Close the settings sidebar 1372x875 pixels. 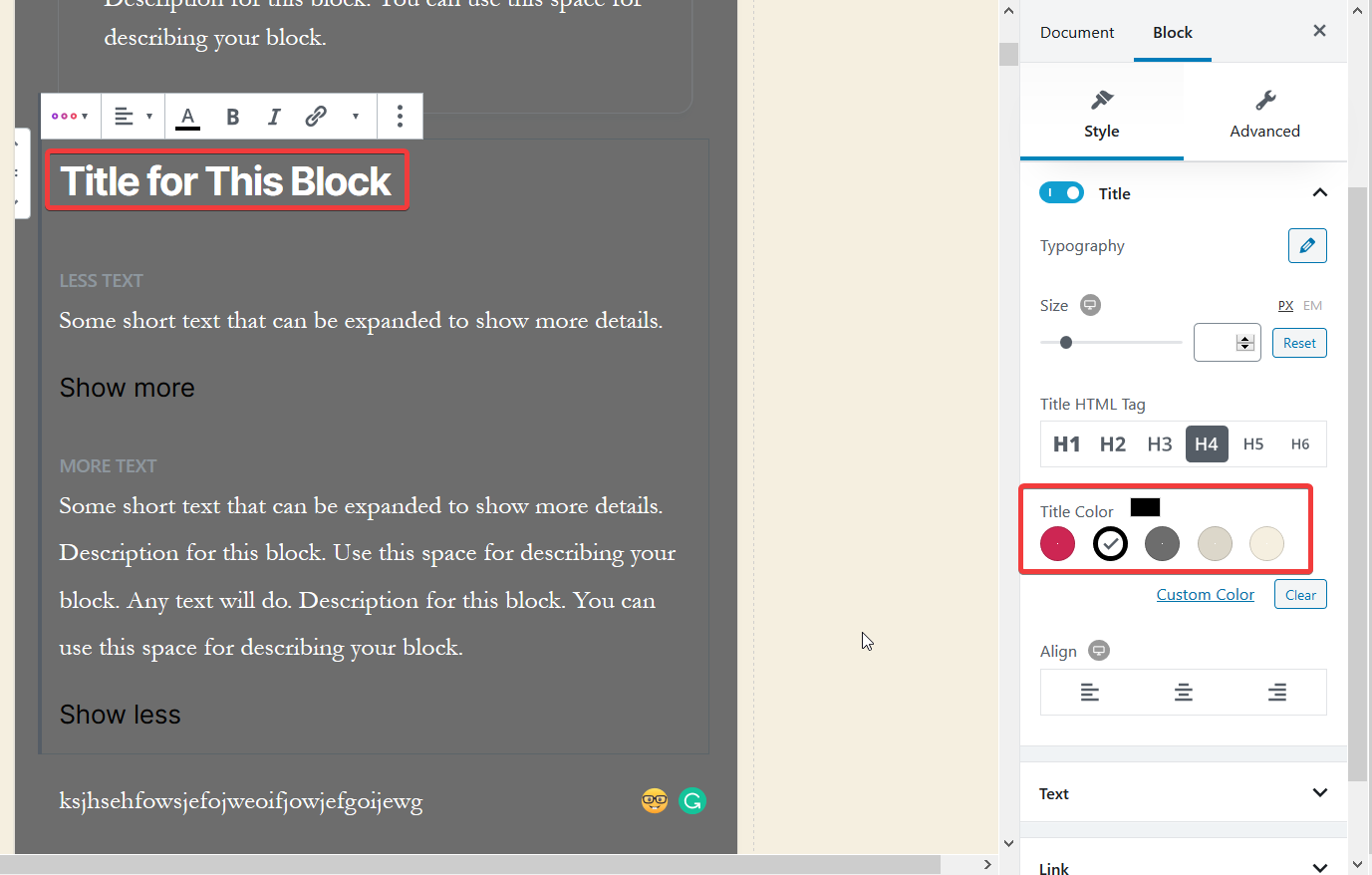tap(1319, 31)
